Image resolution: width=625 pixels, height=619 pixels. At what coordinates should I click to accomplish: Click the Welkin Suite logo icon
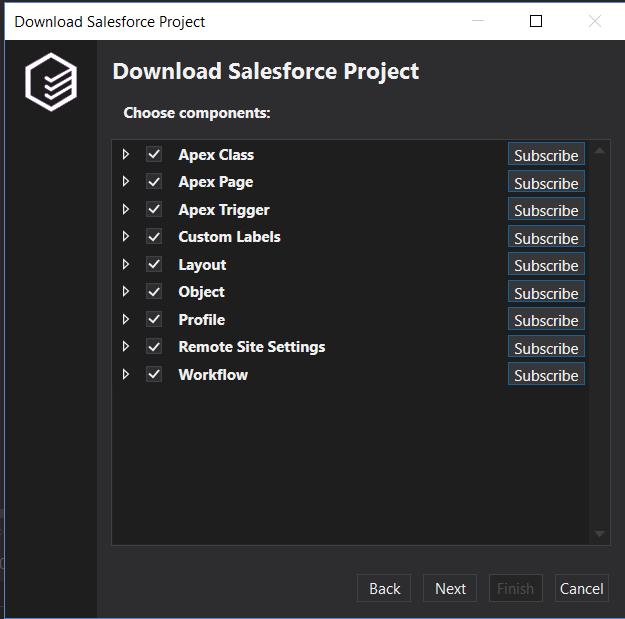click(51, 82)
